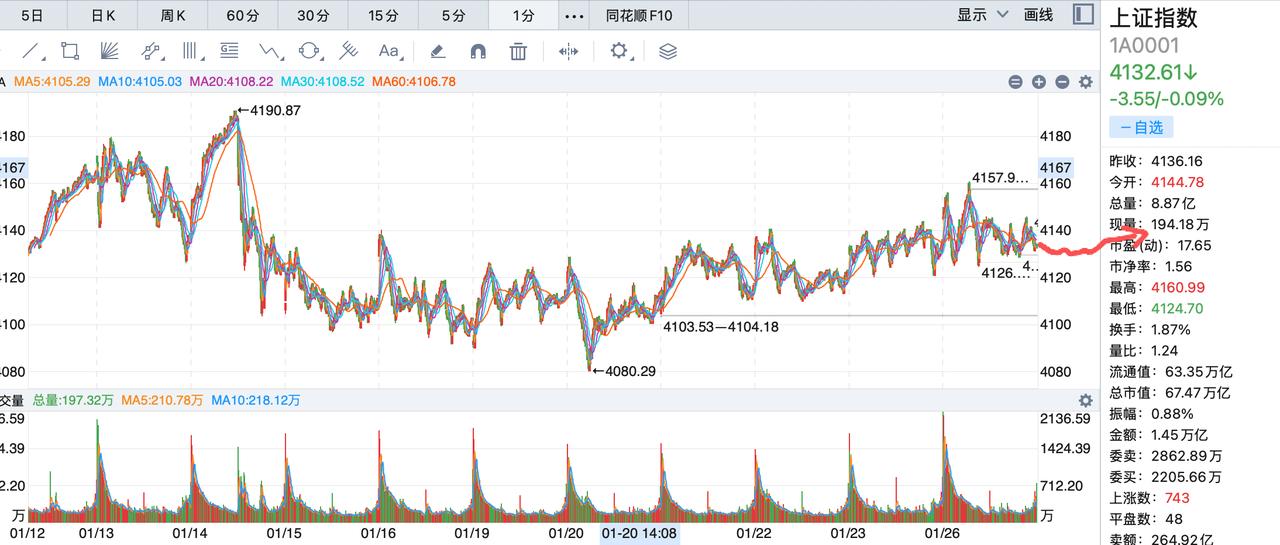Click the 换手 1.87% row

point(1150,329)
